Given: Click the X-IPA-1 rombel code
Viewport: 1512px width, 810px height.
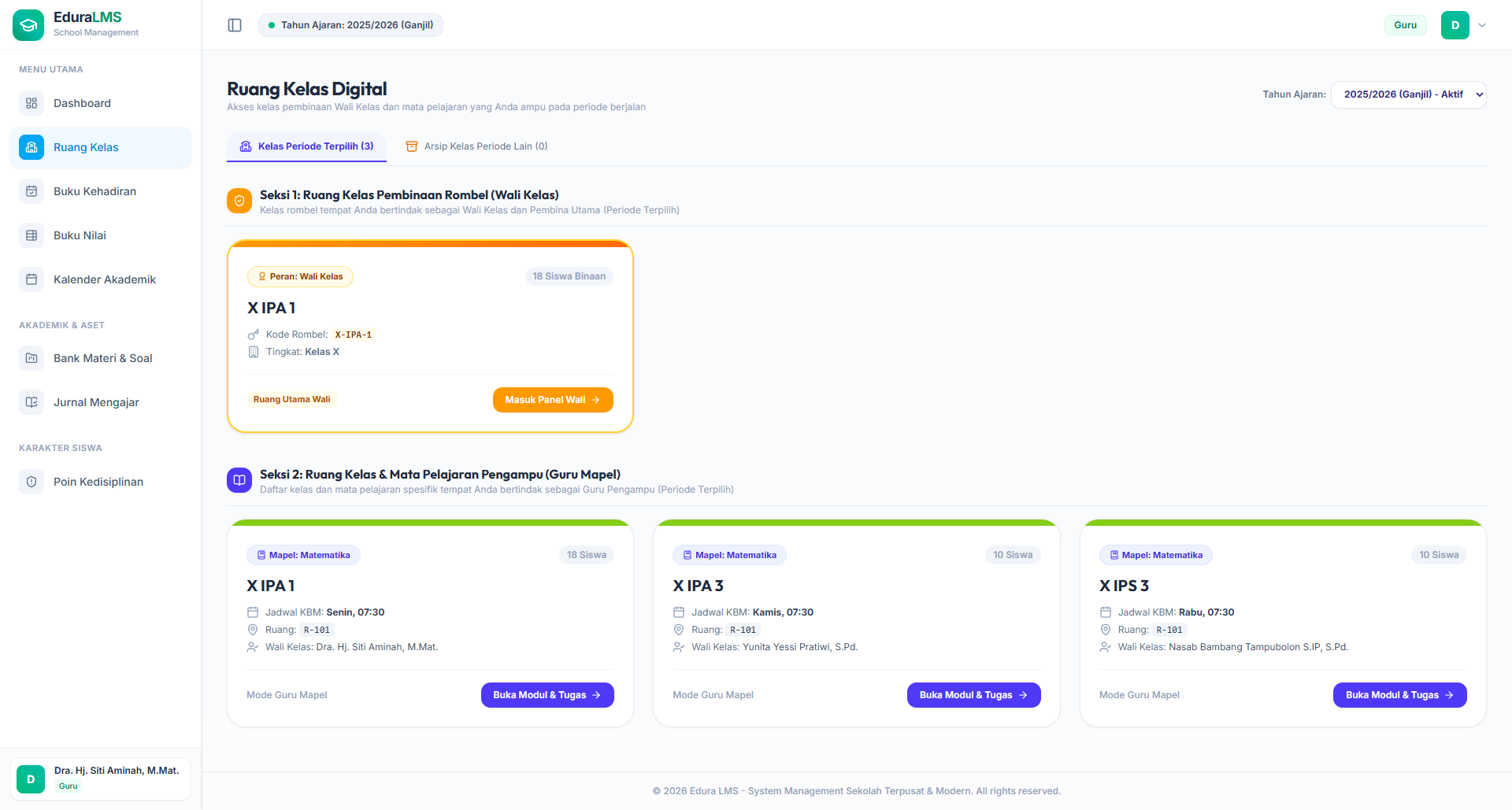Looking at the screenshot, I should 354,335.
